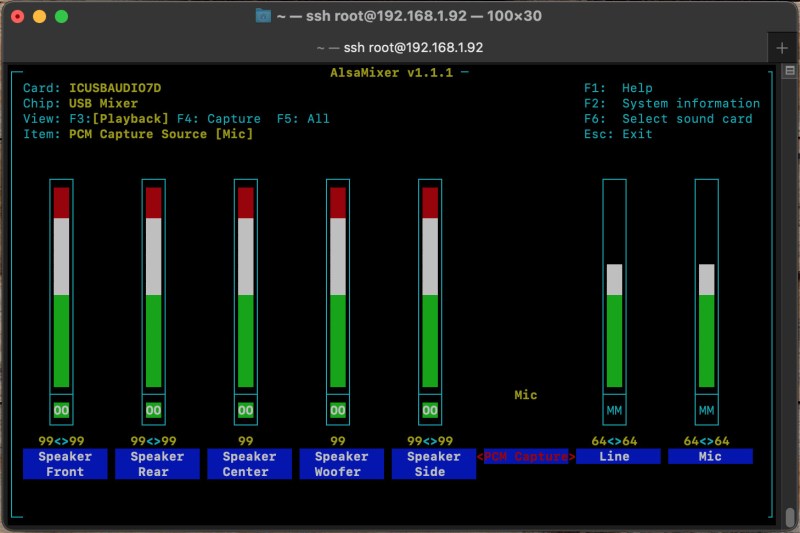Click the scrollback marker icon at top right
Viewport: 800px width, 533px height.
click(x=790, y=70)
